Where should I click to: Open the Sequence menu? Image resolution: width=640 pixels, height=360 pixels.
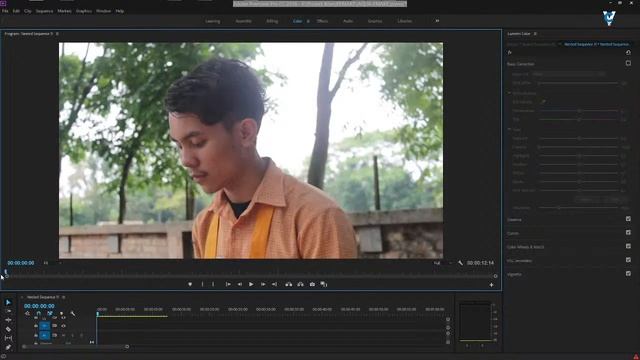44,11
